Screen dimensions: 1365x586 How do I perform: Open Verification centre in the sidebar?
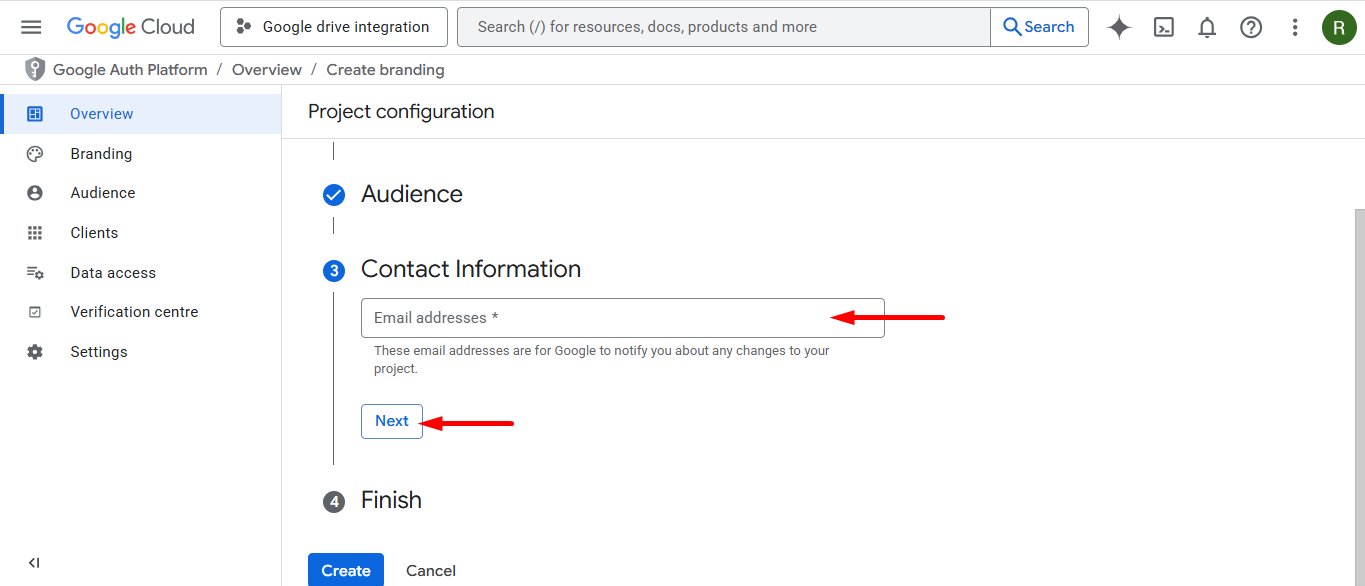point(134,312)
